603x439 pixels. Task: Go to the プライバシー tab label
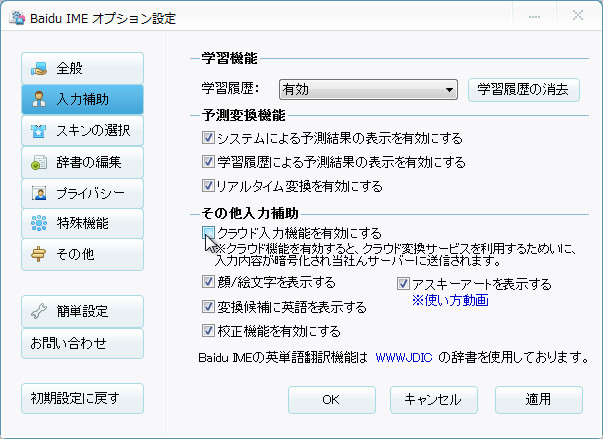pyautogui.click(x=91, y=193)
